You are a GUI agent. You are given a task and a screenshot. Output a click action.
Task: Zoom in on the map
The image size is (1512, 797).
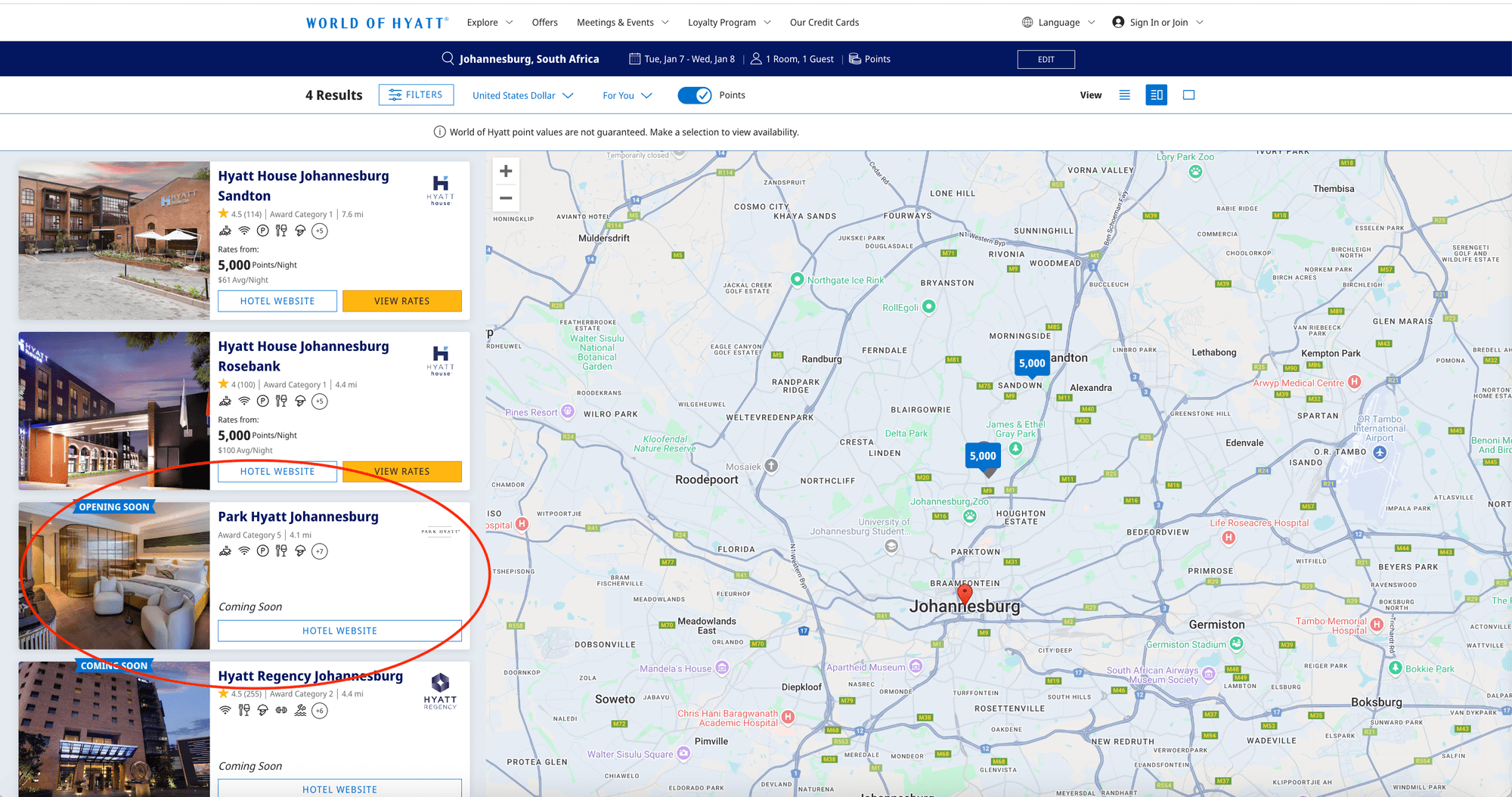point(506,172)
